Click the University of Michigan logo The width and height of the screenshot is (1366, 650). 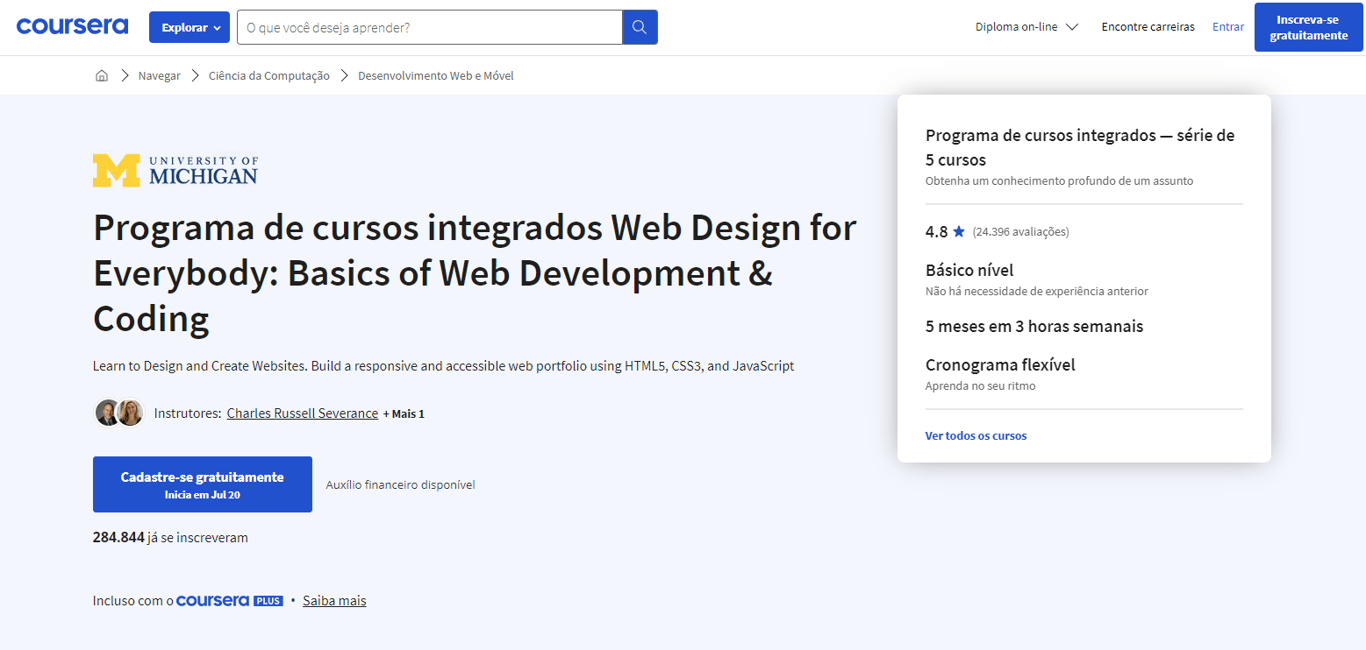pyautogui.click(x=174, y=169)
